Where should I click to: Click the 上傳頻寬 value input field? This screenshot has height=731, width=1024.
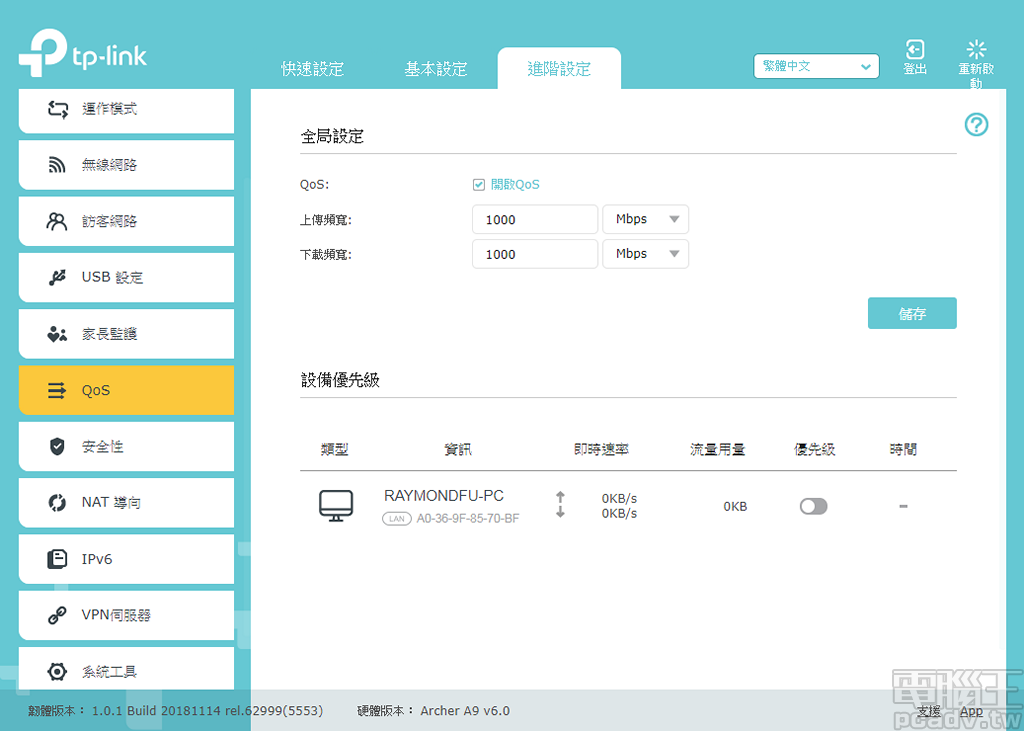[x=534, y=219]
